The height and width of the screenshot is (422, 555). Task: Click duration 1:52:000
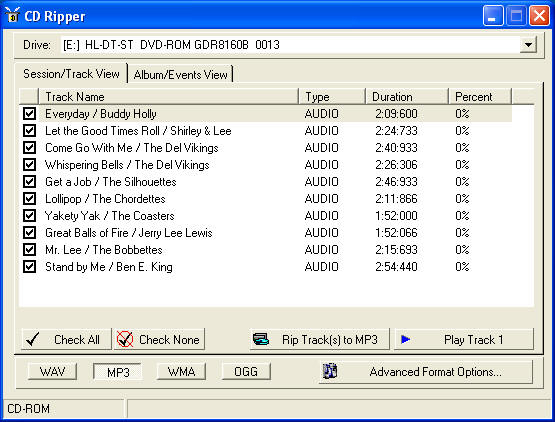click(x=396, y=216)
